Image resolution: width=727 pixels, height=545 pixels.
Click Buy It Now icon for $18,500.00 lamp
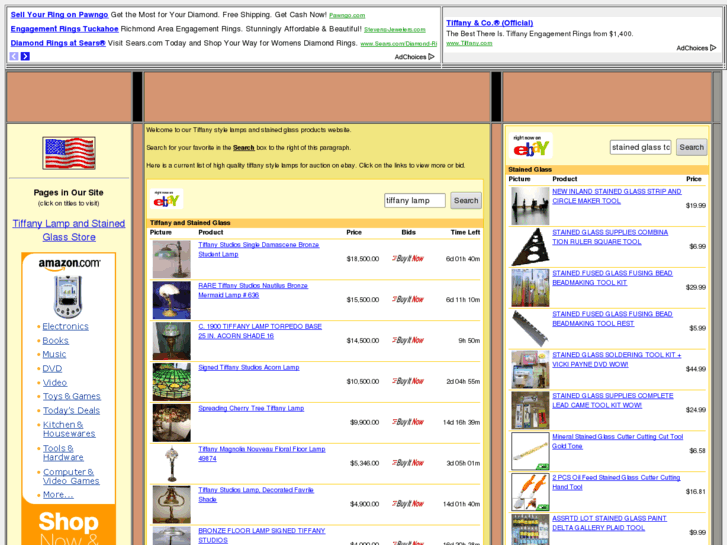point(408,258)
